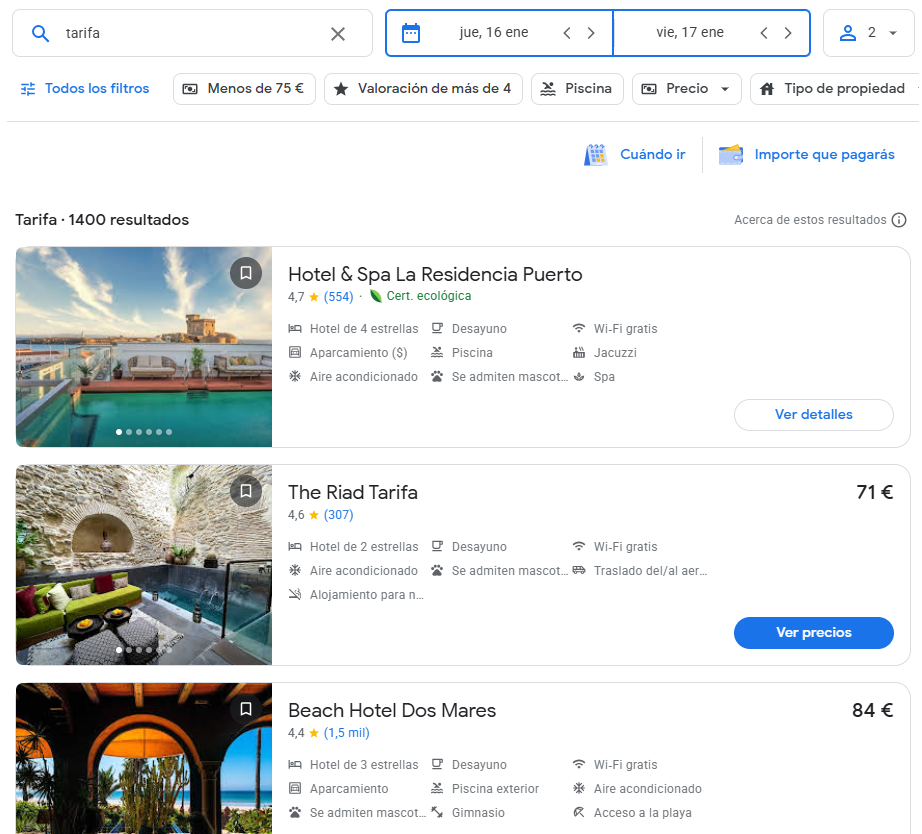Open the (307) reviews link
The image size is (922, 834).
(x=339, y=515)
